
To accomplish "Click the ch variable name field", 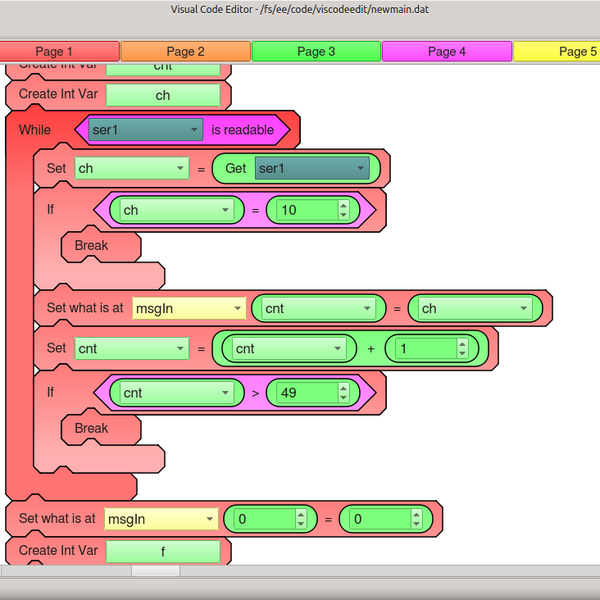I will 162,95.
